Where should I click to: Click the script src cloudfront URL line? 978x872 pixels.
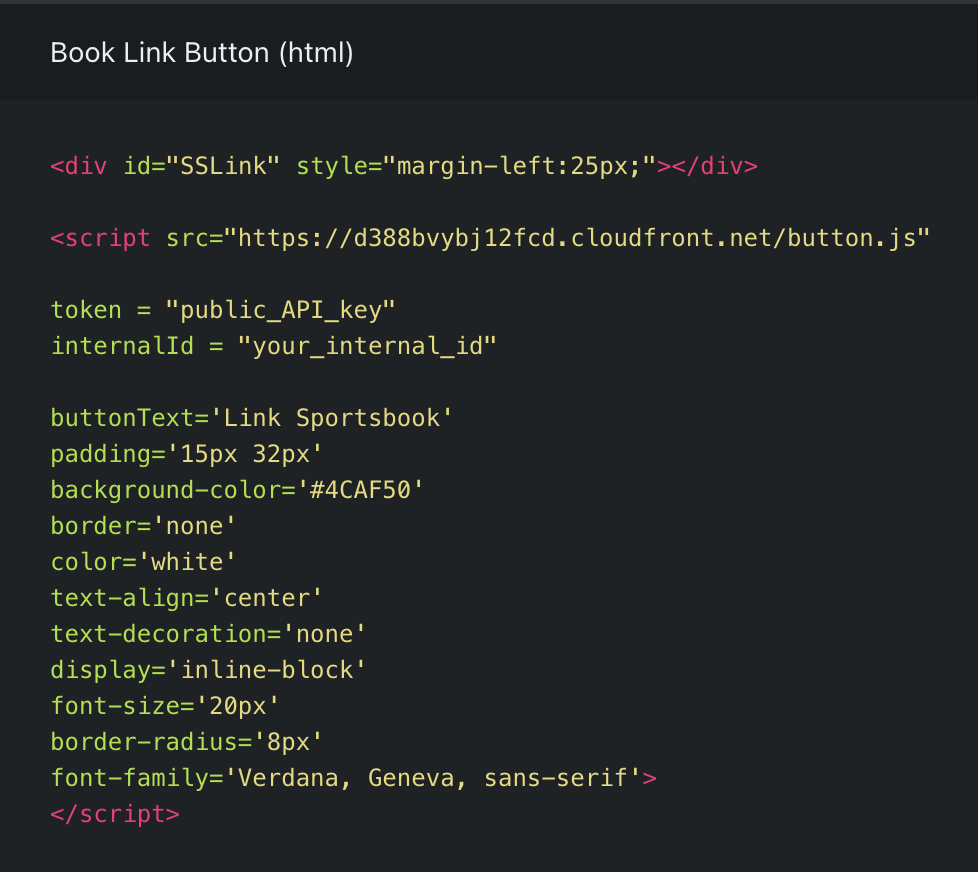[490, 238]
